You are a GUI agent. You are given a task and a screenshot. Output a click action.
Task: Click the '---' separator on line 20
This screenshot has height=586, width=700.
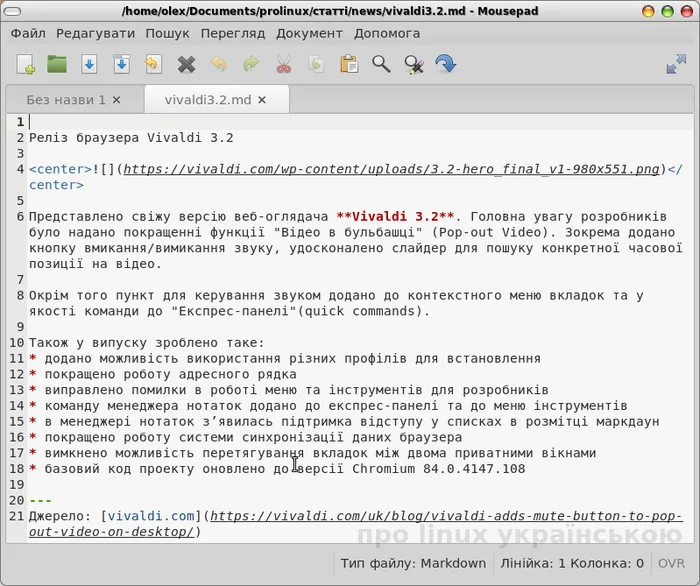pyautogui.click(x=40, y=500)
